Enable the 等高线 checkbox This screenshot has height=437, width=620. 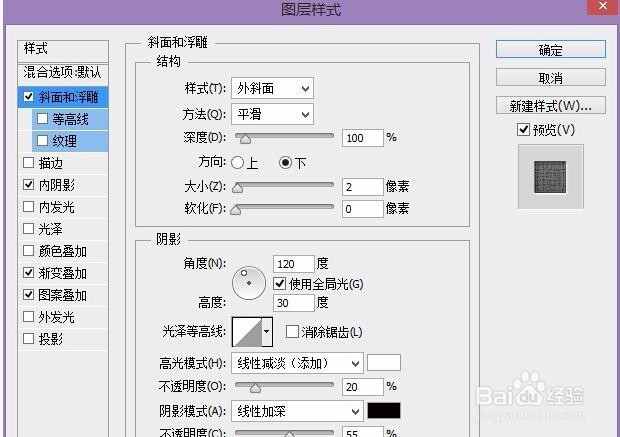click(42, 119)
